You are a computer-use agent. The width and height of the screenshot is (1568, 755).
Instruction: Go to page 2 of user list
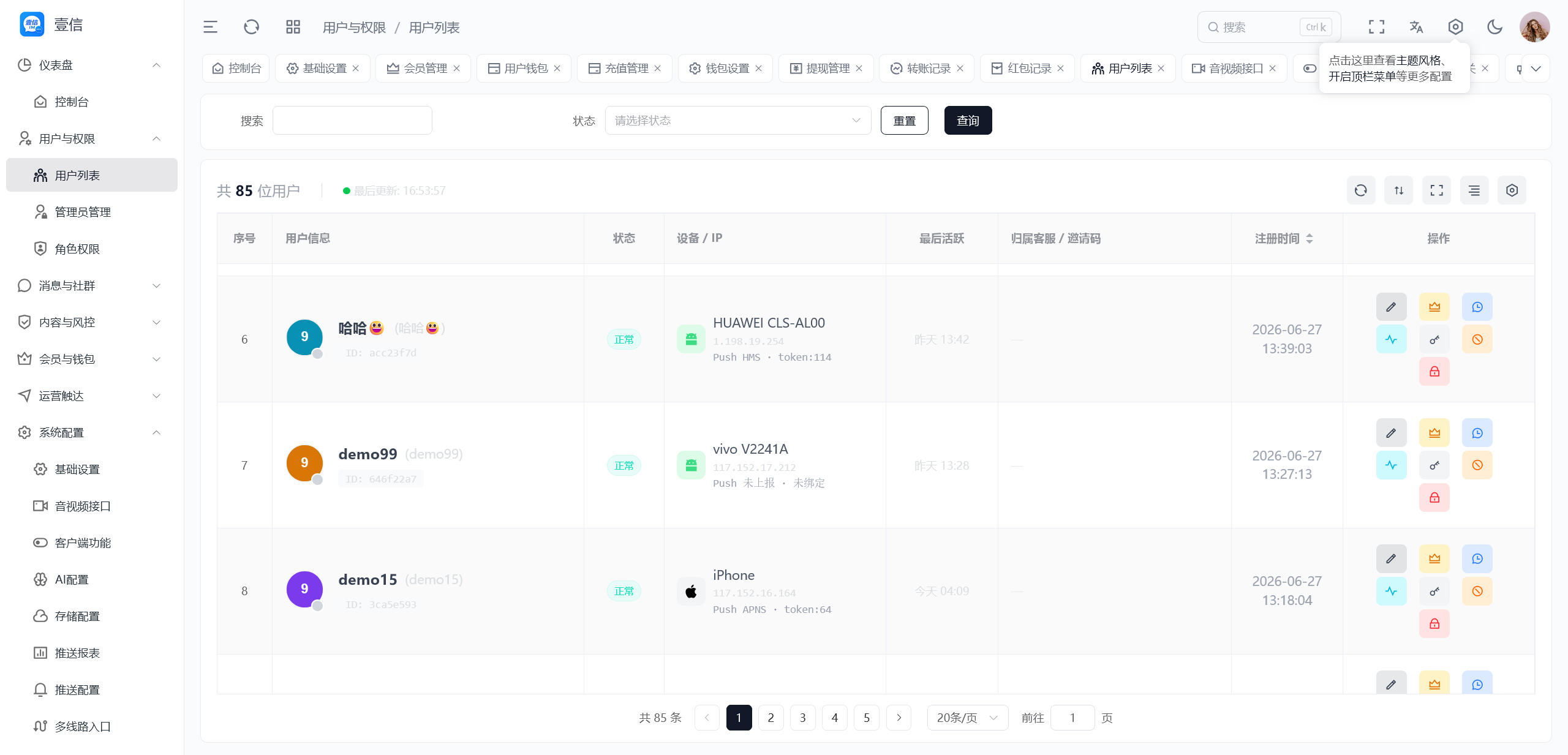(x=771, y=718)
